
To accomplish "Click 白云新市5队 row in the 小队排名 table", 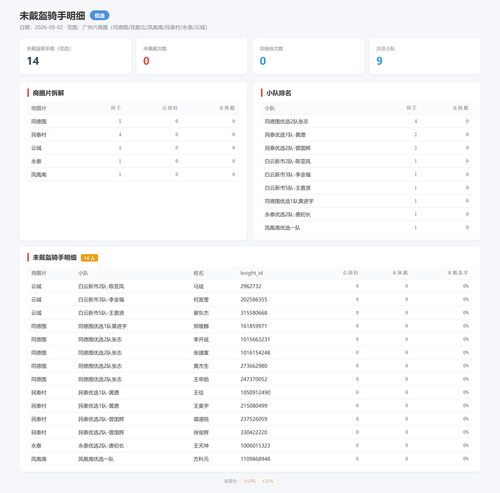I will pos(367,188).
